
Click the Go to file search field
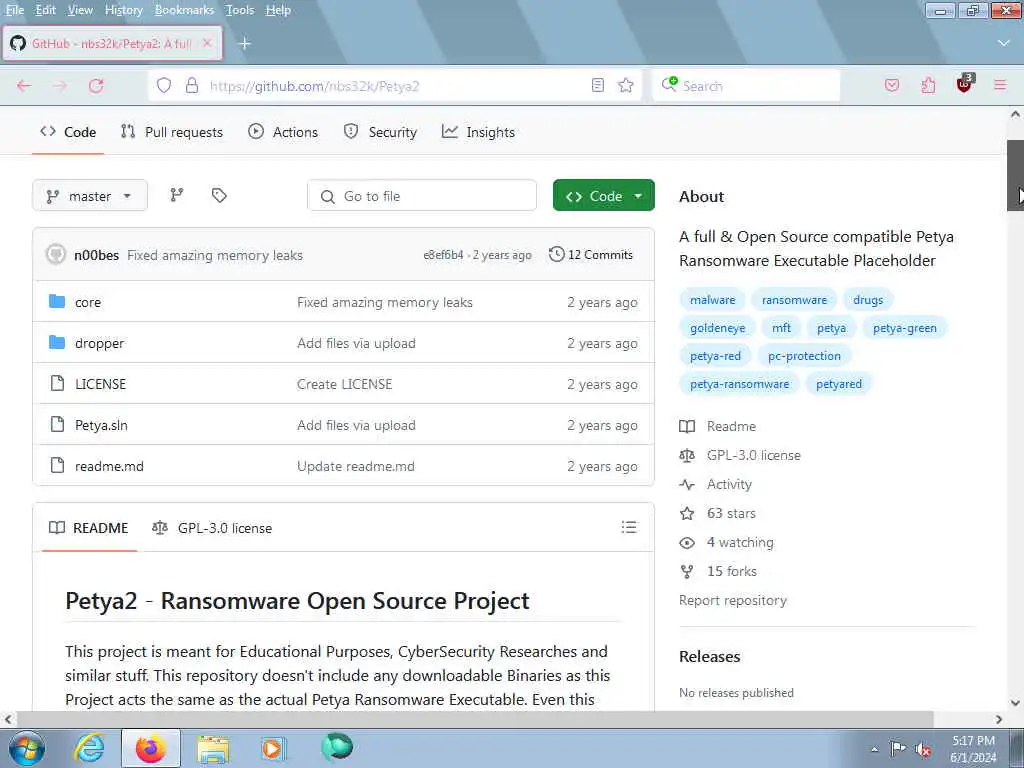[422, 196]
